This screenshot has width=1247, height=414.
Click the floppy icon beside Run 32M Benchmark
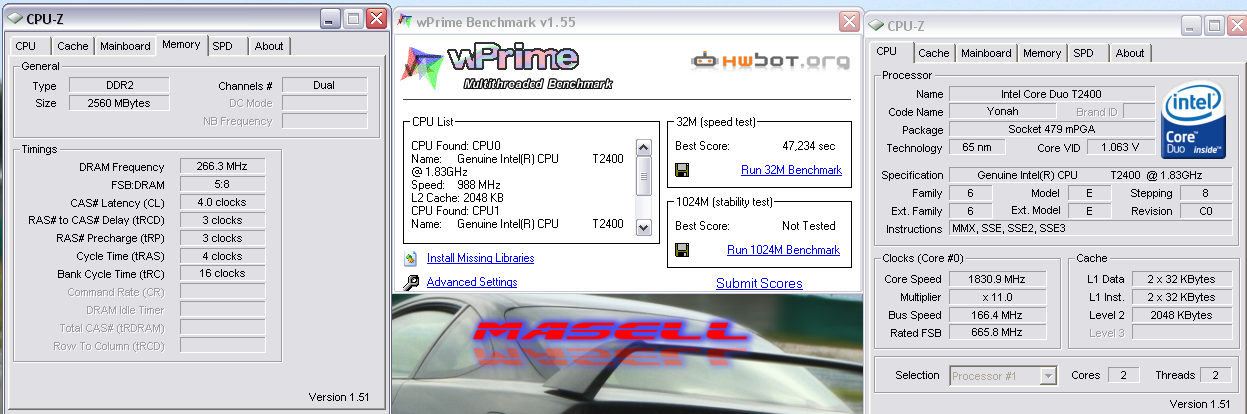pos(683,169)
